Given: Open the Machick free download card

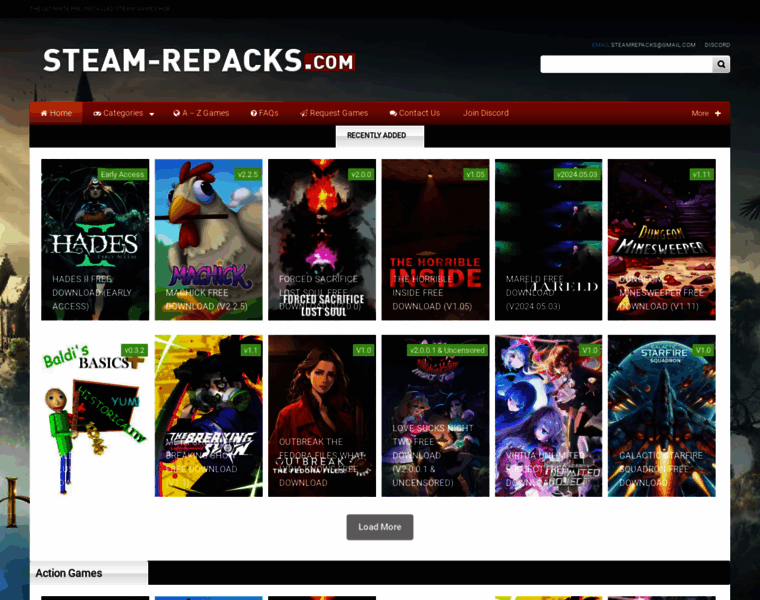Looking at the screenshot, I should click(208, 239).
